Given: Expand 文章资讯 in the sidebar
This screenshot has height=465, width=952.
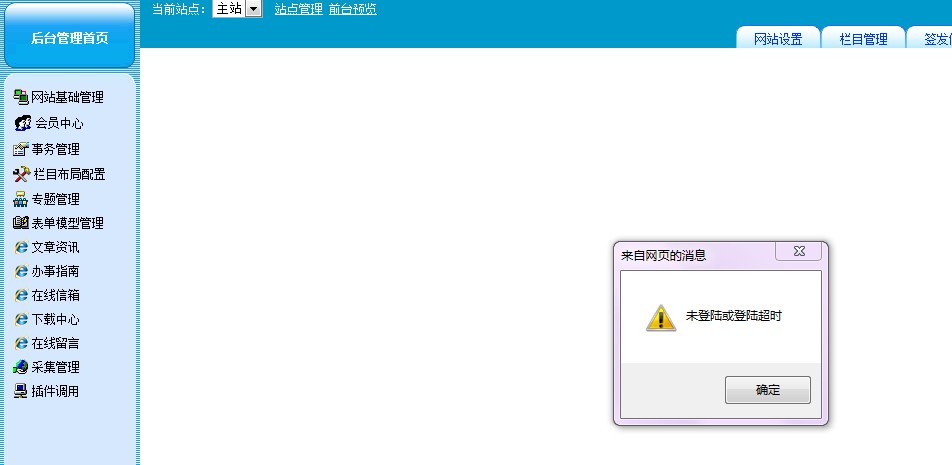Looking at the screenshot, I should click(x=55, y=247).
